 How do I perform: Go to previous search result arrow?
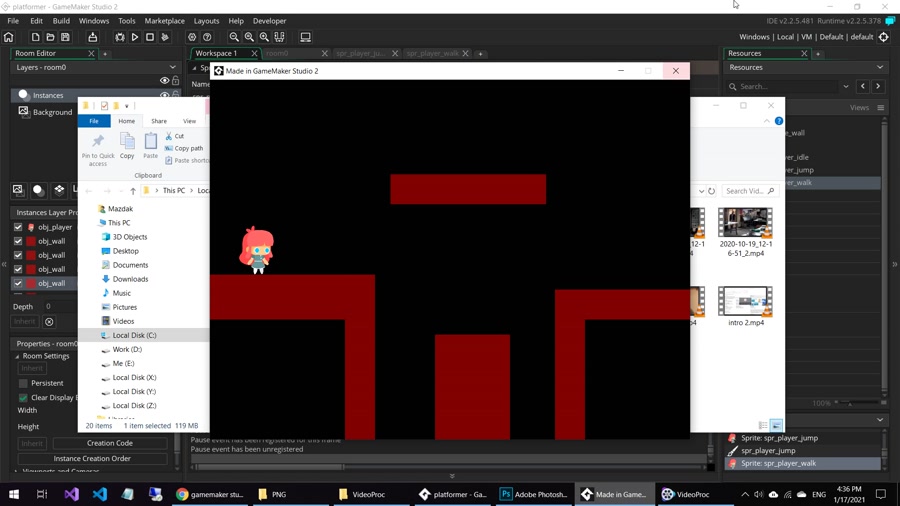(x=863, y=87)
